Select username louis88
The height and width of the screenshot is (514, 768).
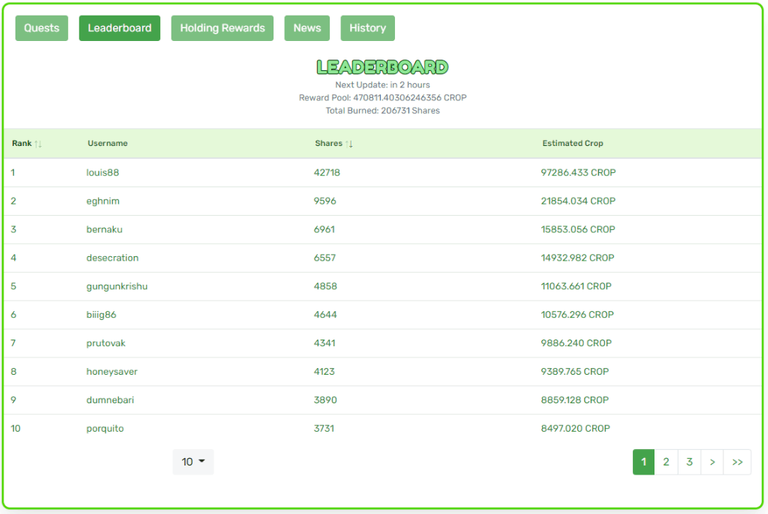click(x=103, y=172)
